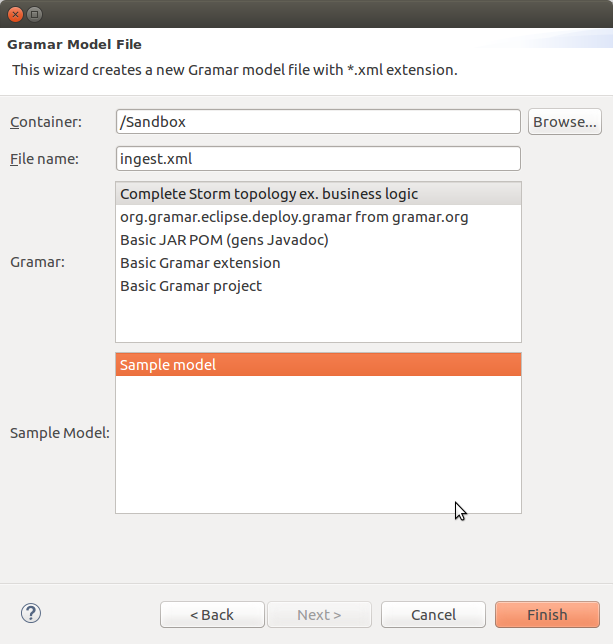Click the File name label
This screenshot has height=644, width=613.
45,159
